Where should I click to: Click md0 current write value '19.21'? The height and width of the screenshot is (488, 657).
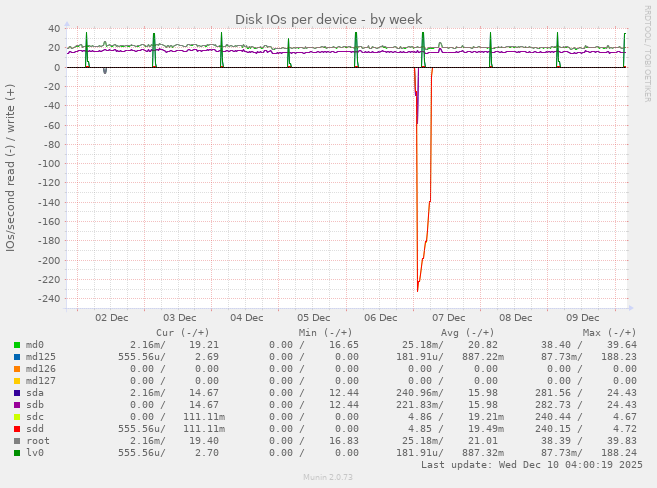(204, 345)
